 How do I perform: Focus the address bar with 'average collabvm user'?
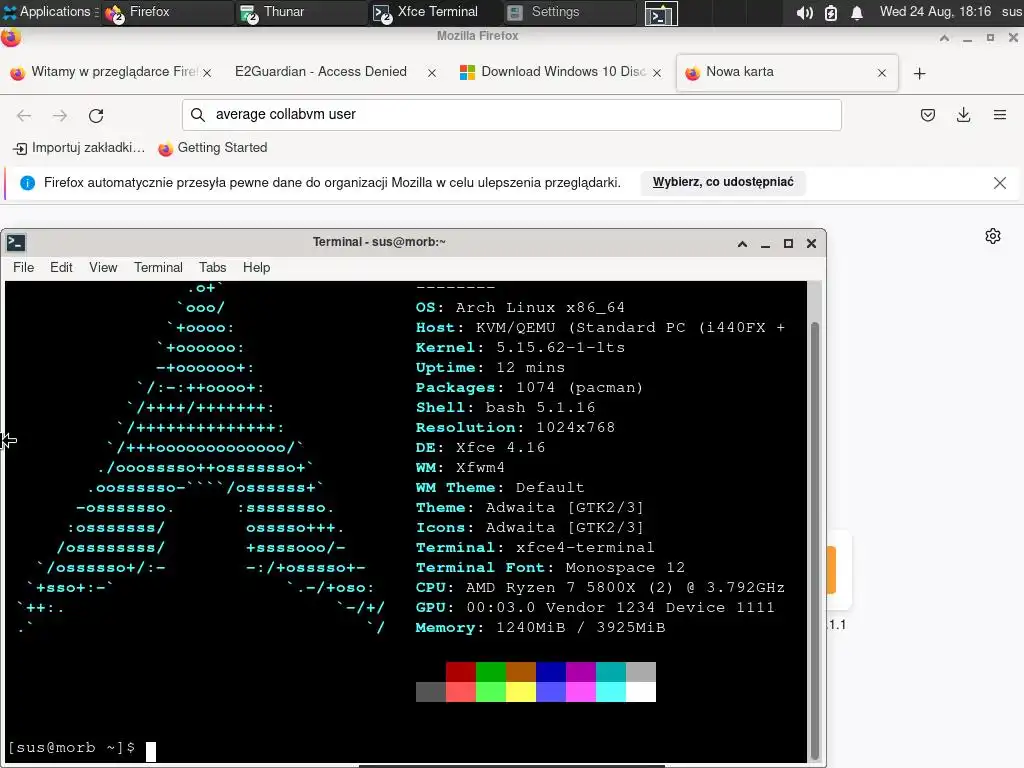pyautogui.click(x=511, y=115)
